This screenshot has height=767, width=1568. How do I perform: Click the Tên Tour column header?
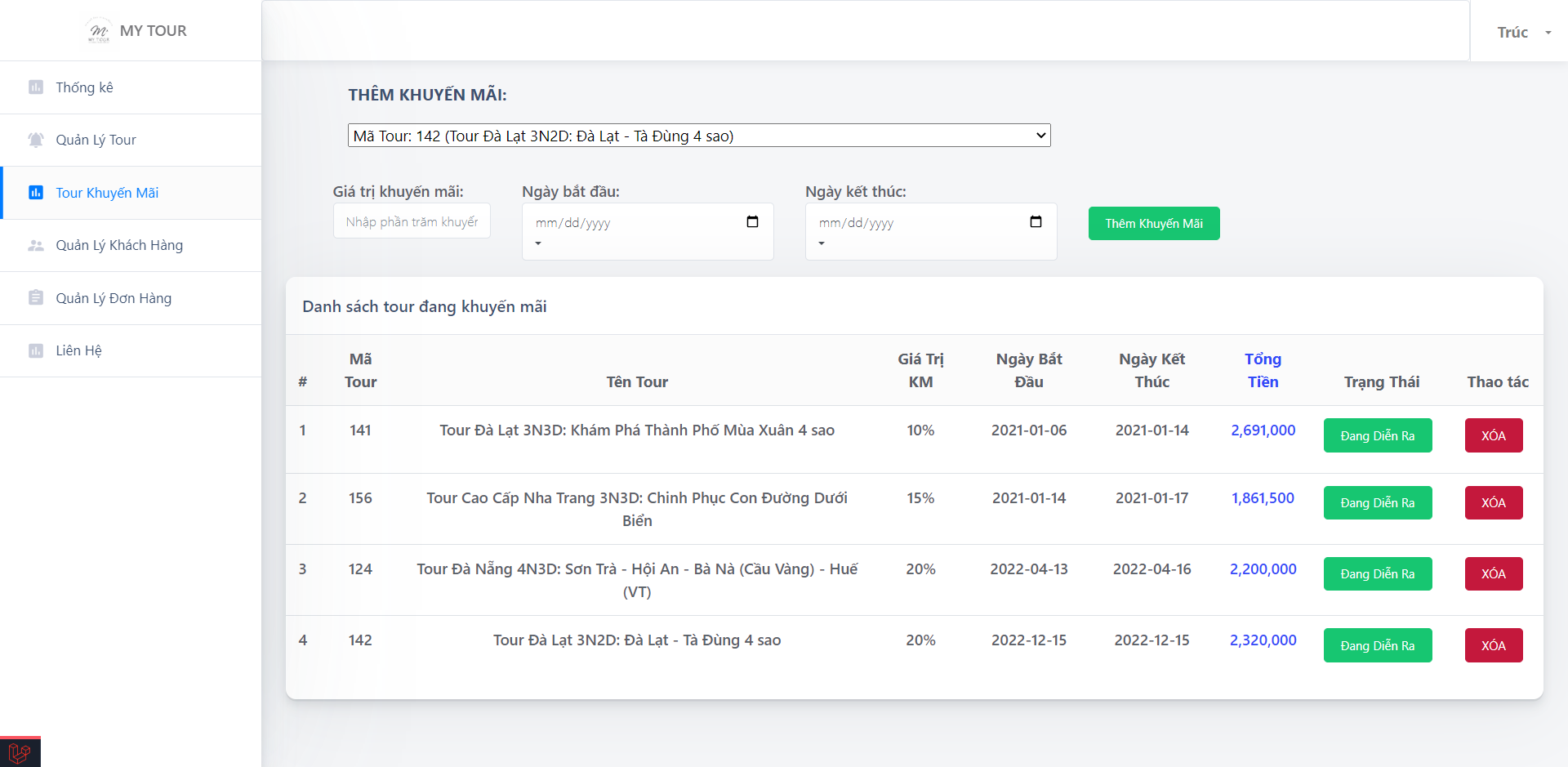click(637, 381)
